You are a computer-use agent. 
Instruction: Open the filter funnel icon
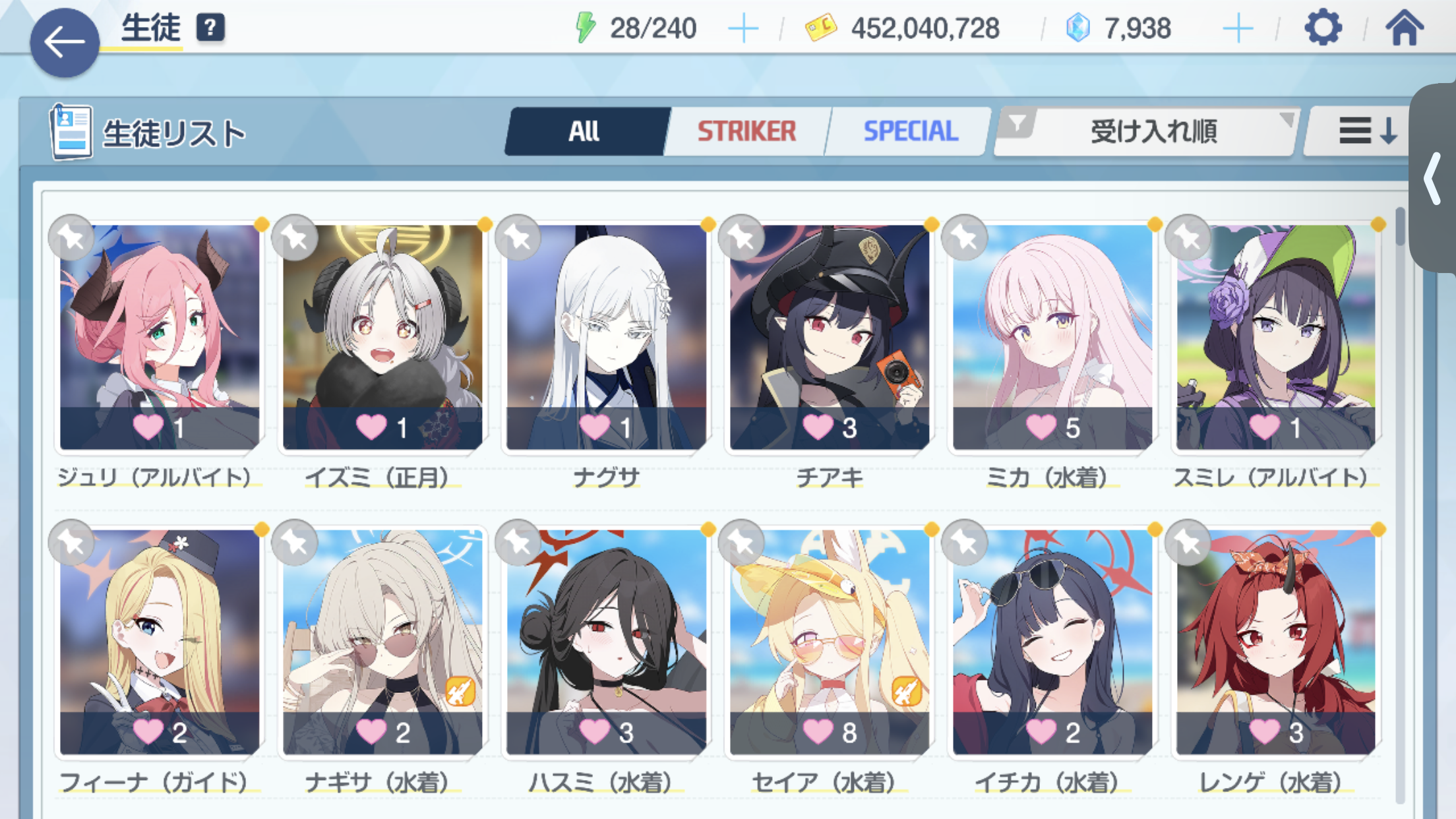pos(1017,123)
